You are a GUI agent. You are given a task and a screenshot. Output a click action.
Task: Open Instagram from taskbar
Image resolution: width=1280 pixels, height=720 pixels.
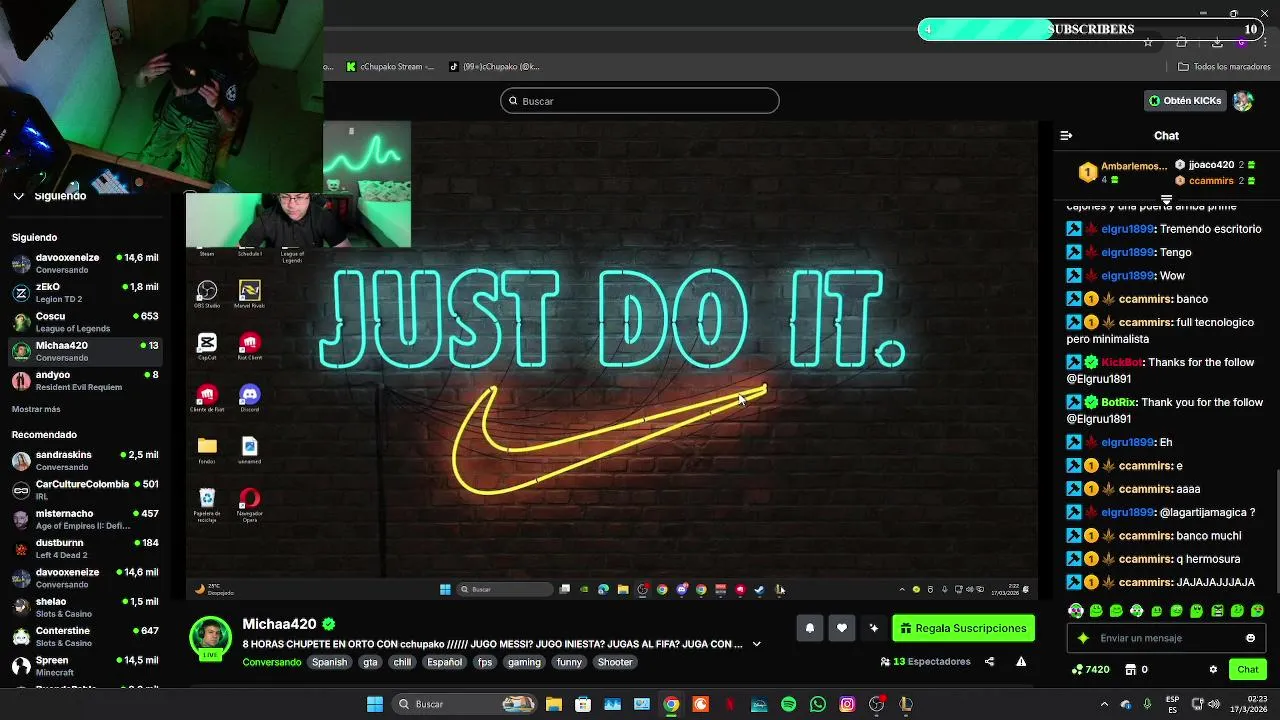click(x=847, y=704)
